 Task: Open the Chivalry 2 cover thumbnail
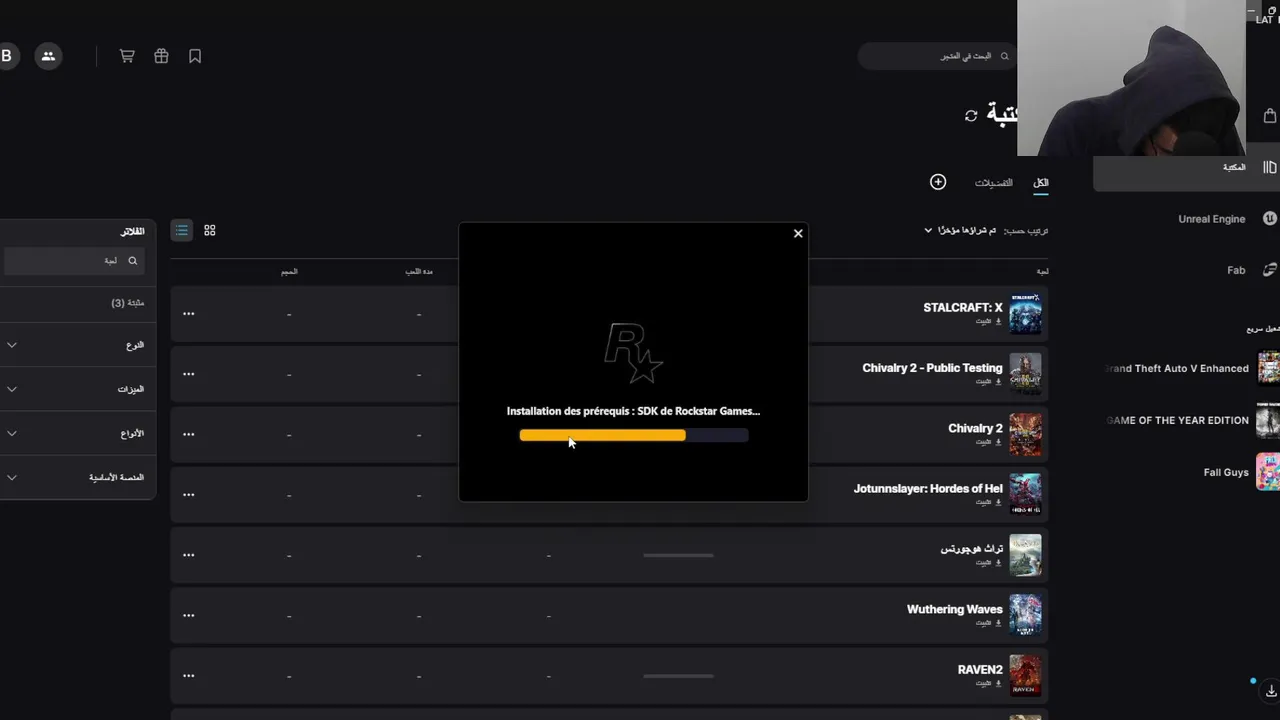(x=1025, y=434)
